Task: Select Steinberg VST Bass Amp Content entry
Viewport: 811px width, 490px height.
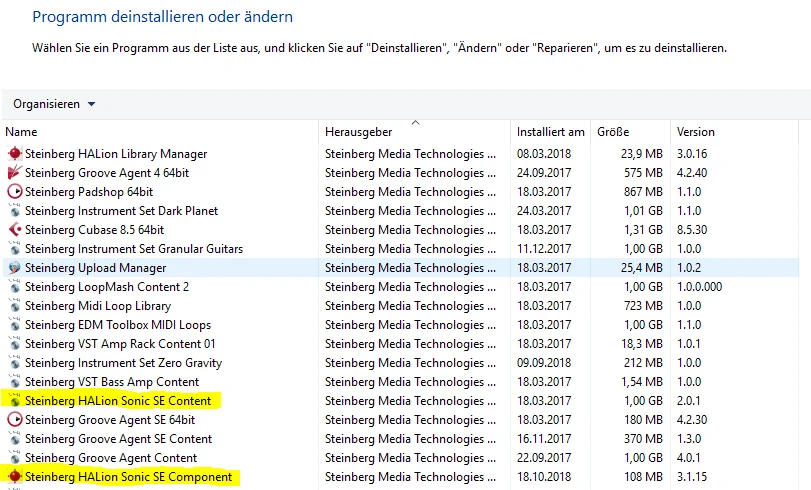Action: pyautogui.click(x=112, y=382)
